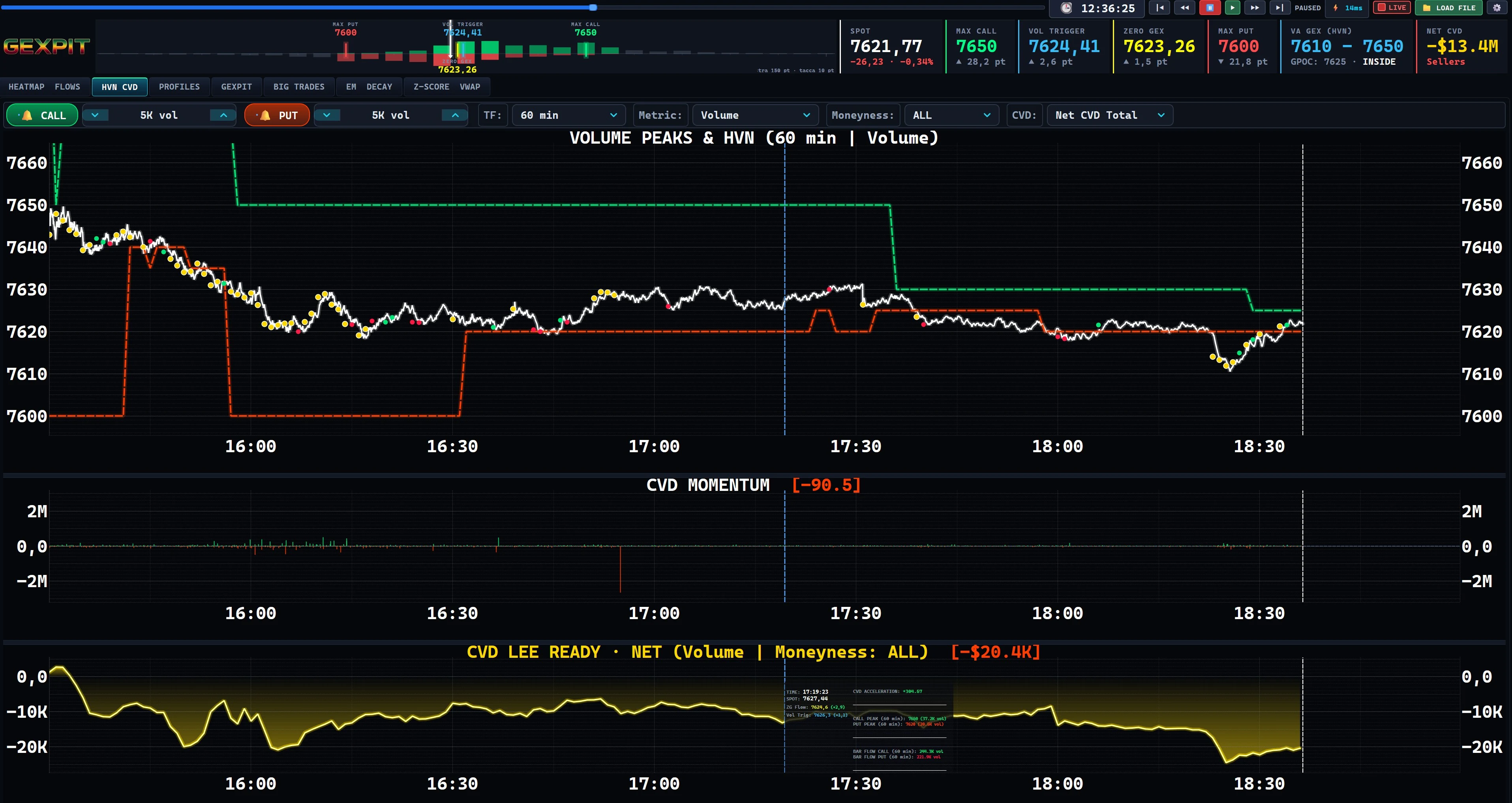Viewport: 1512px width, 803px height.
Task: Click the green play button
Action: coord(1232,7)
